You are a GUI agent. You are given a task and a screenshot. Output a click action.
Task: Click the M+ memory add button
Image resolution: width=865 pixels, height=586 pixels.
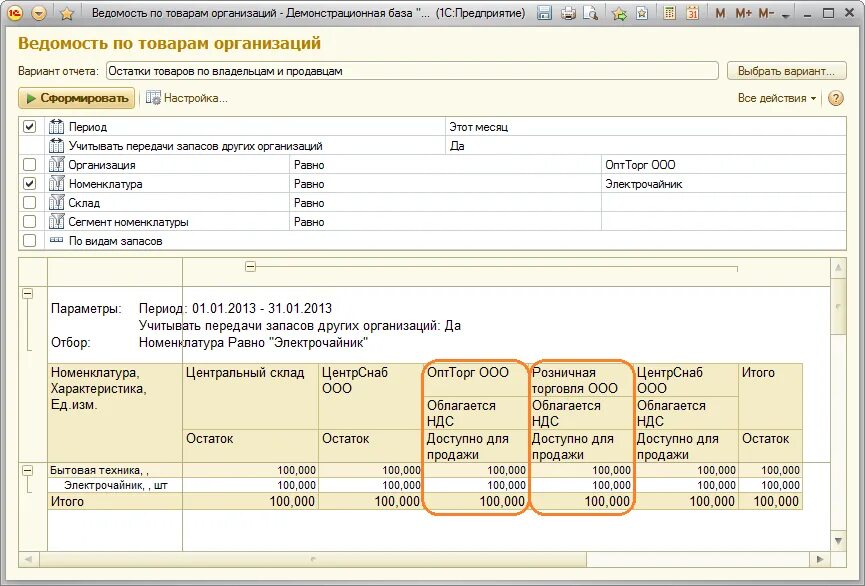(743, 13)
